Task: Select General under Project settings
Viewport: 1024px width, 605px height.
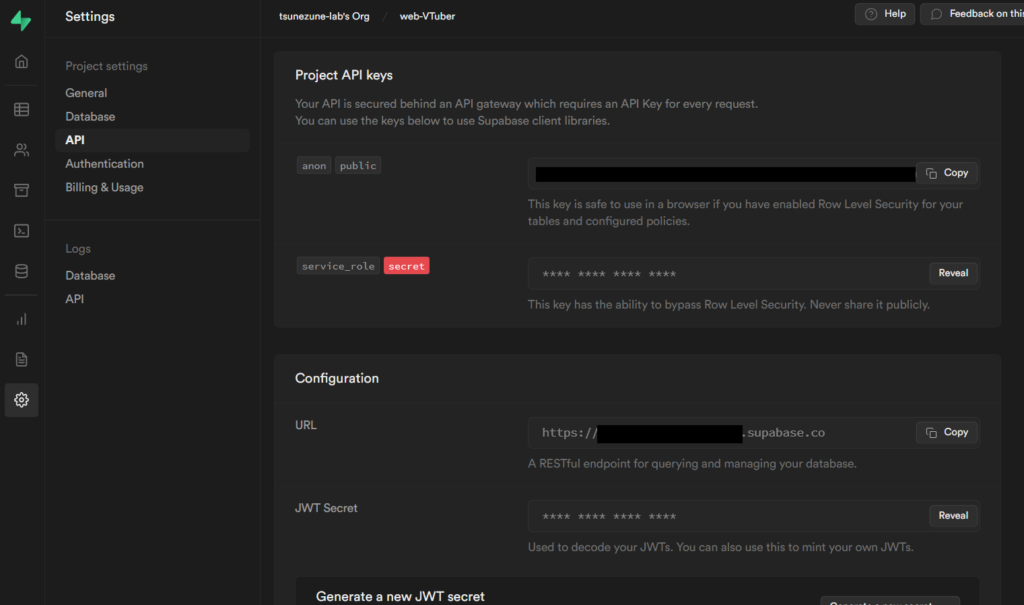Action: tap(86, 93)
